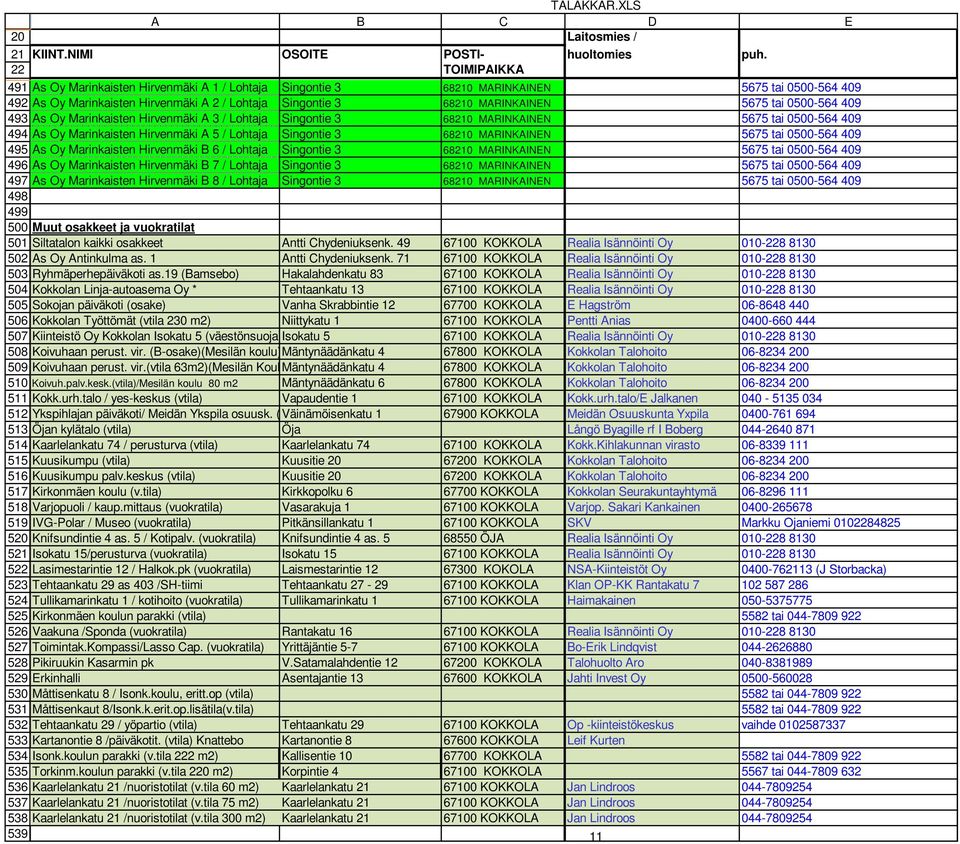The image size is (960, 844).
Task: Click phone '040 - 5135 034'
Action: tap(848, 398)
